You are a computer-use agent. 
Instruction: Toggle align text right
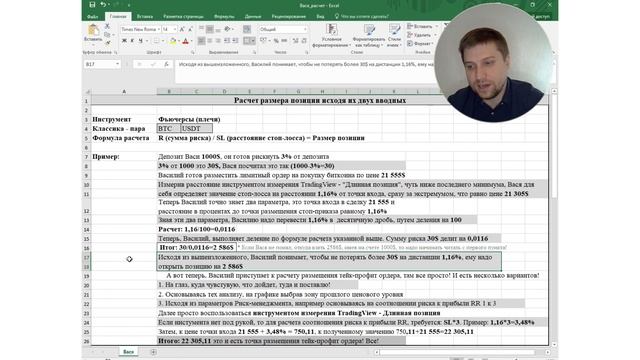click(x=218, y=41)
